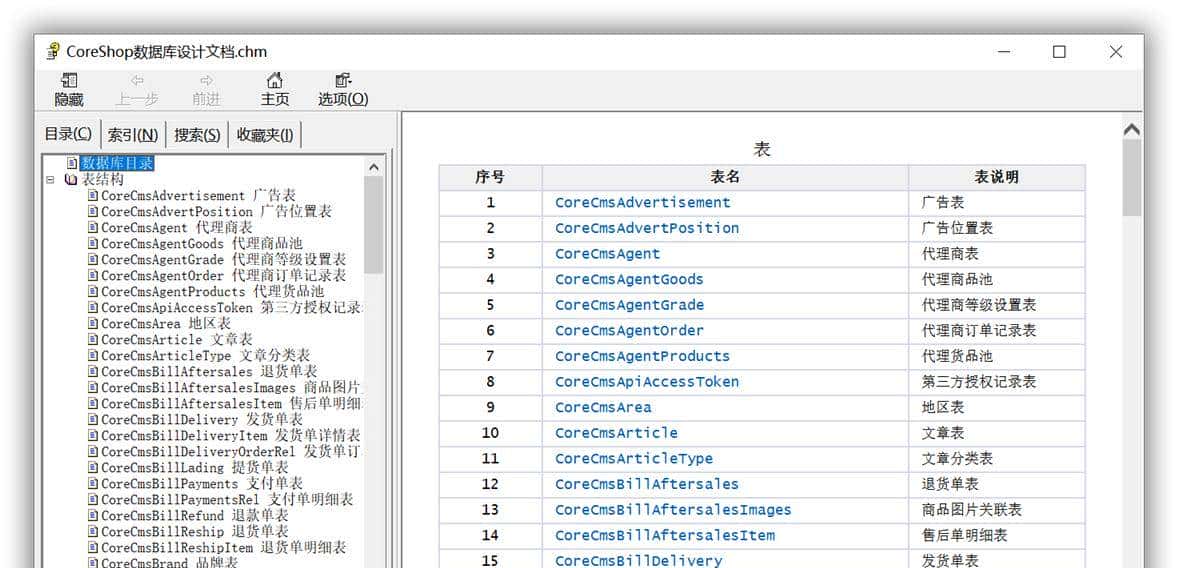This screenshot has height=568, width=1178.
Task: Switch to the 搜索(S) tab
Action: coord(197,135)
